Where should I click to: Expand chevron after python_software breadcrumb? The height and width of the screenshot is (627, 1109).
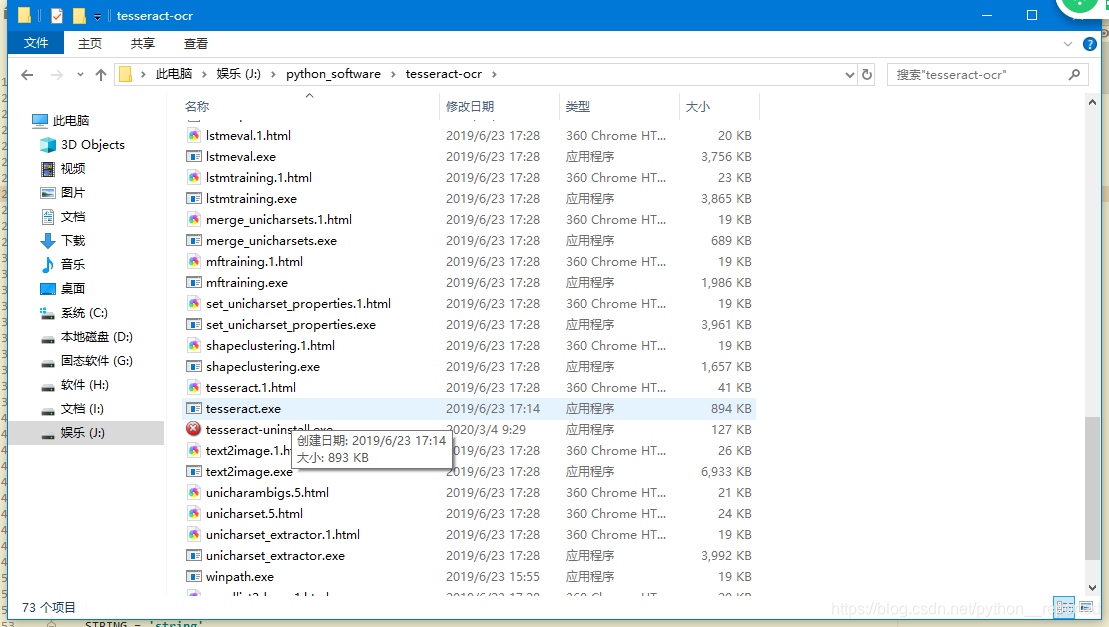[x=393, y=74]
